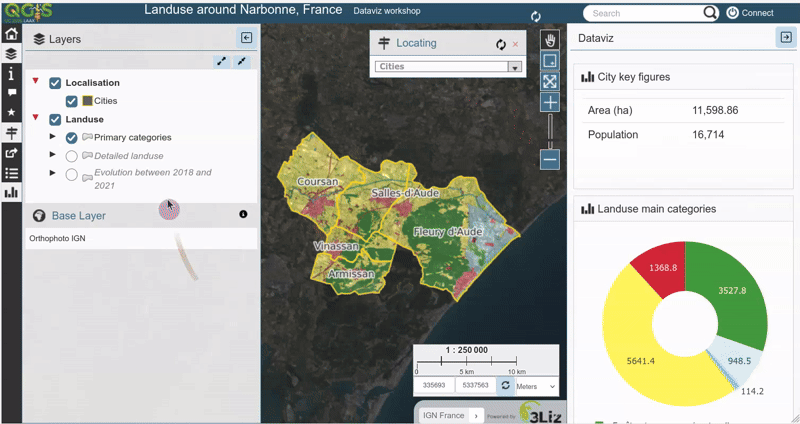This screenshot has height=424, width=800.
Task: Open the bookmarks star icon in sidebar
Action: 11,112
